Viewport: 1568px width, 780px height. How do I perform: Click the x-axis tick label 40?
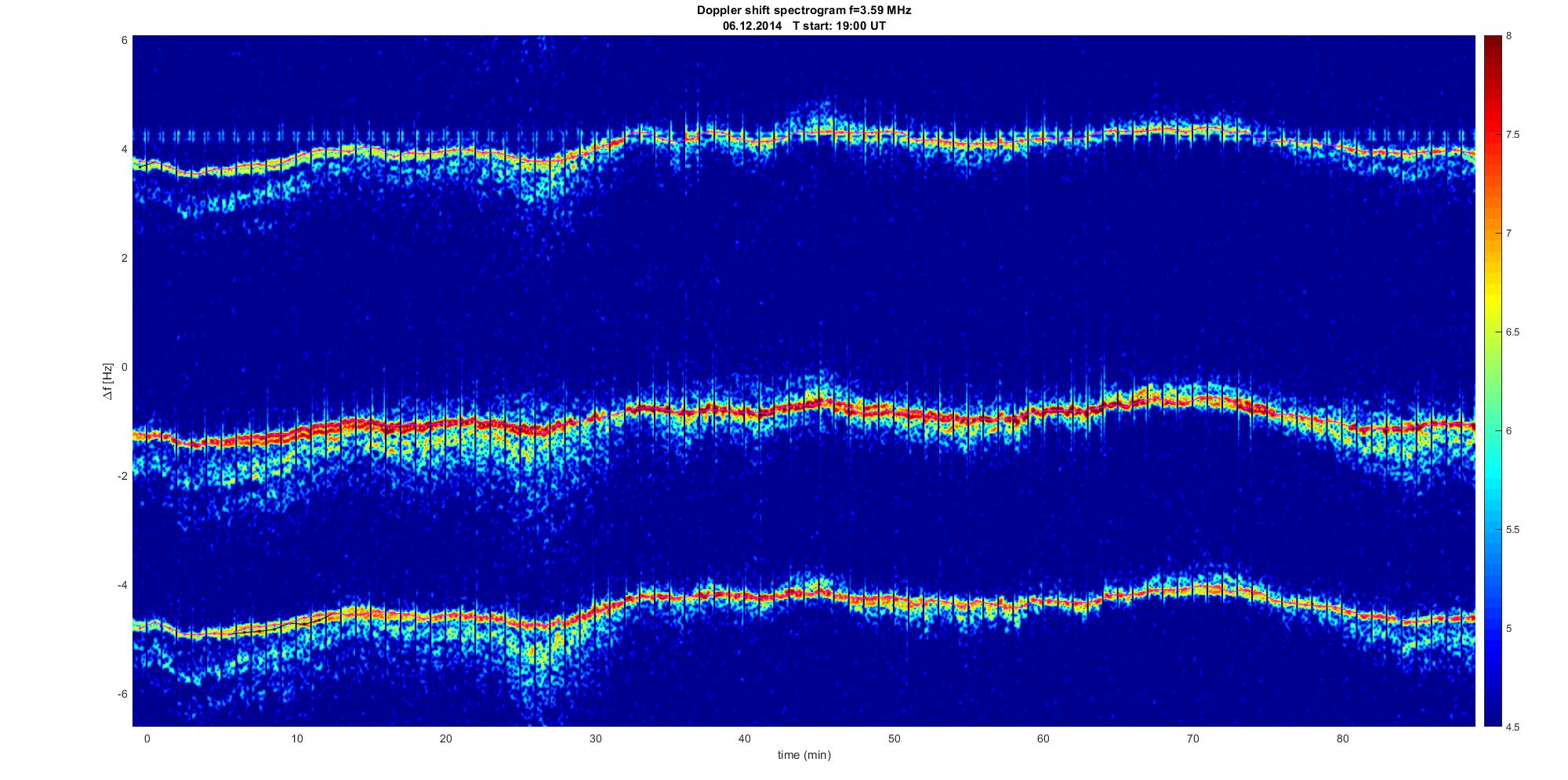[x=744, y=739]
